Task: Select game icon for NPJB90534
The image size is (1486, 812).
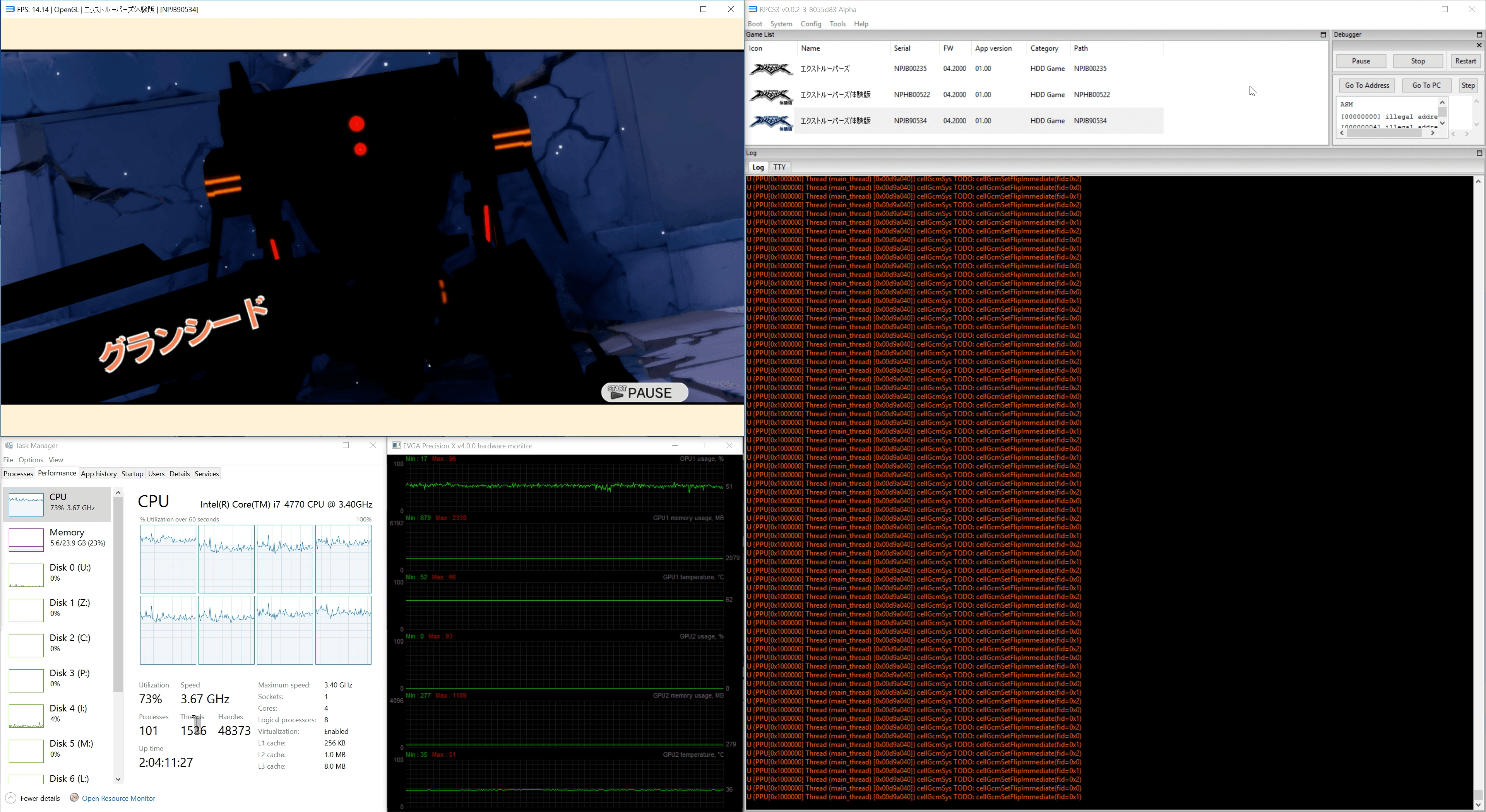Action: pyautogui.click(x=771, y=122)
